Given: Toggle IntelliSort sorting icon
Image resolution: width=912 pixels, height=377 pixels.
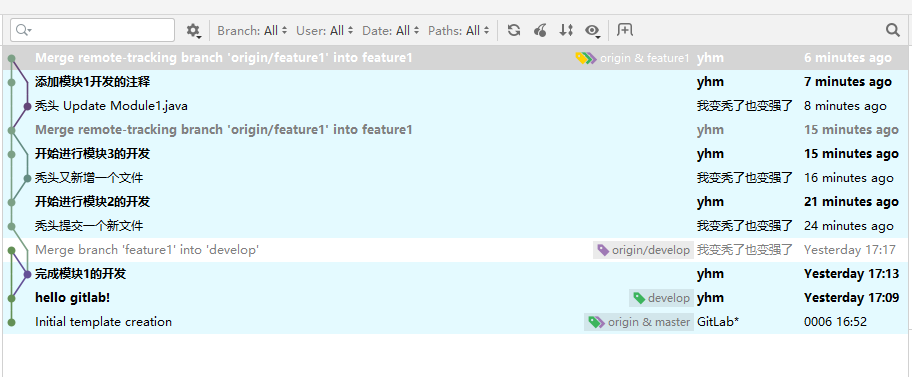Looking at the screenshot, I should 566,30.
